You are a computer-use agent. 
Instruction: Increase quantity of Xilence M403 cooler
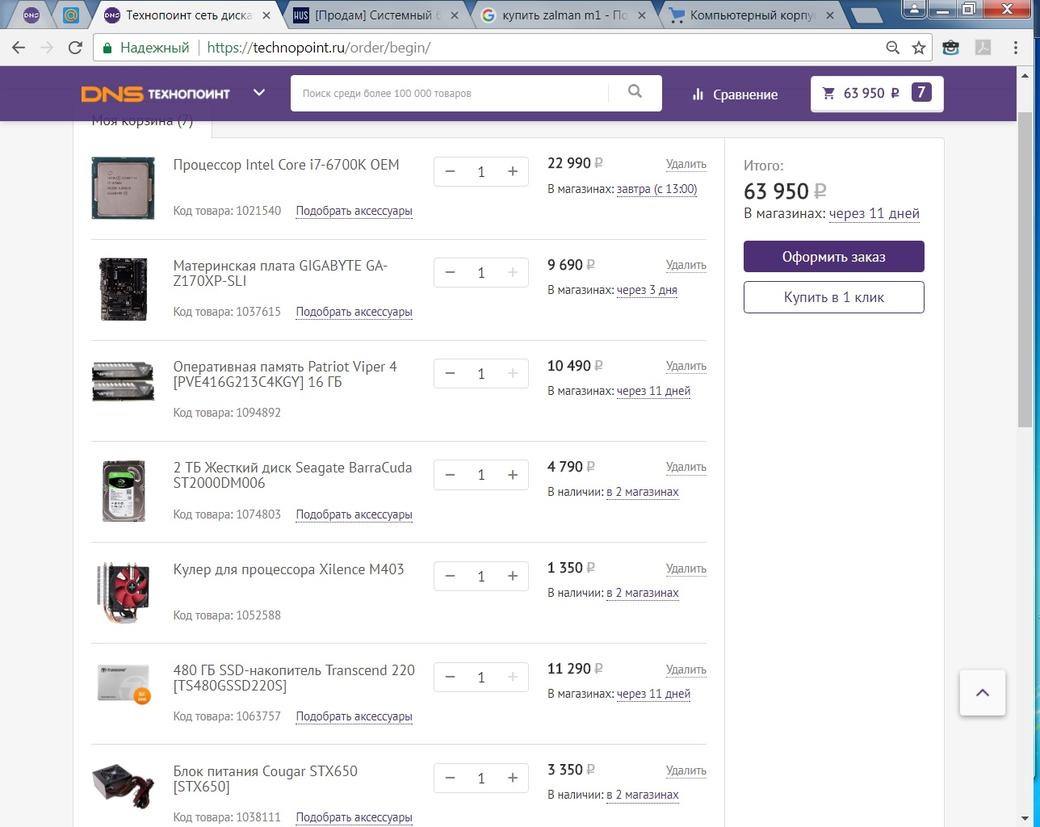513,576
